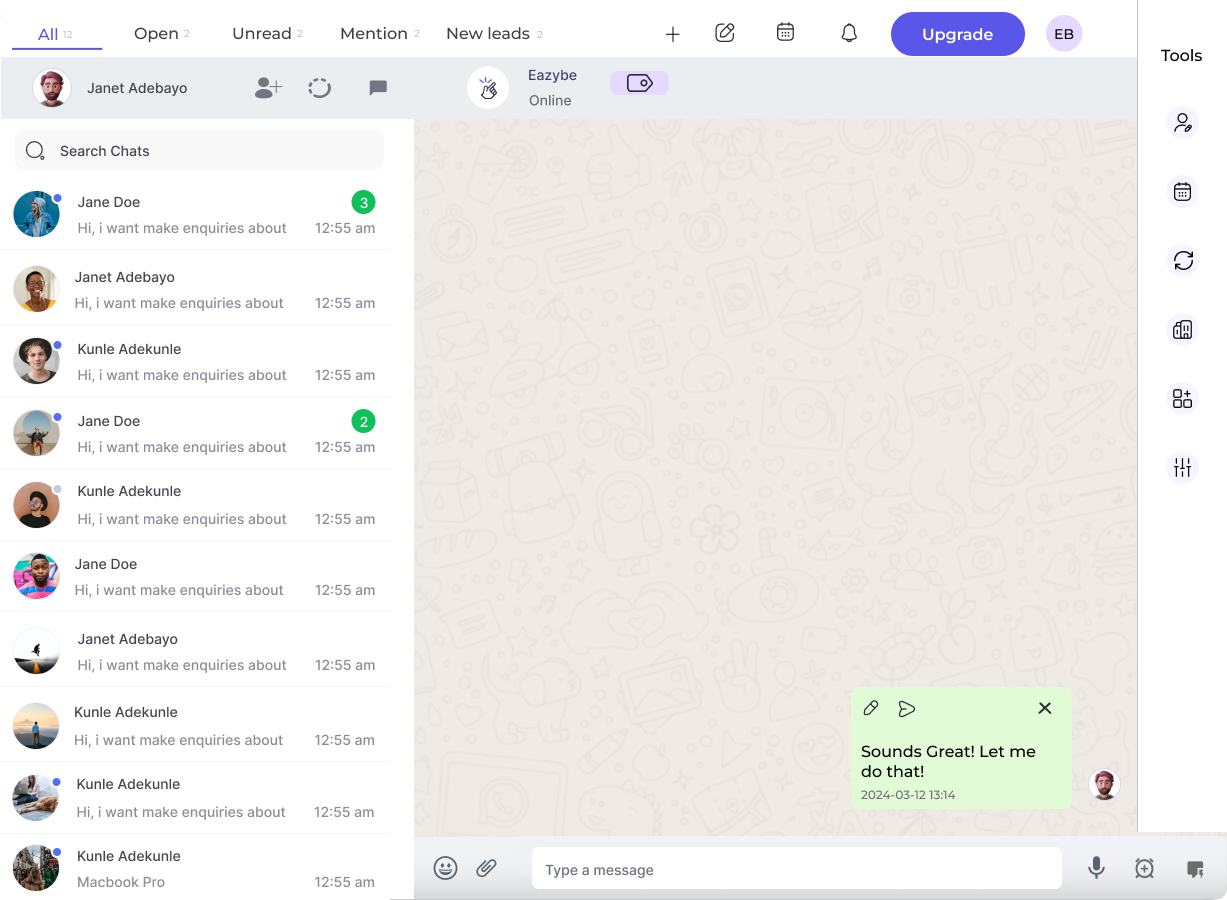The height and width of the screenshot is (900, 1227).
Task: Click the sync tool in the Tools panel
Action: [x=1182, y=261]
